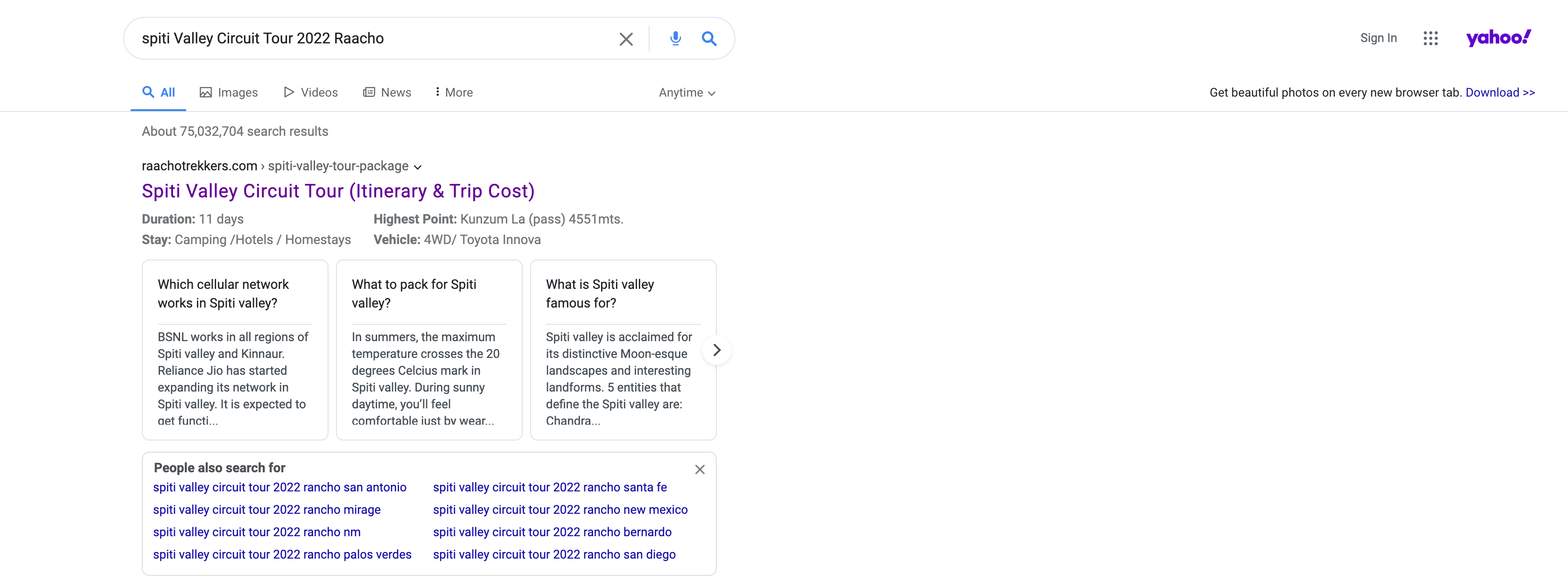Click the "About 75,032,704 search results" text
The height and width of the screenshot is (588, 1568).
click(235, 132)
